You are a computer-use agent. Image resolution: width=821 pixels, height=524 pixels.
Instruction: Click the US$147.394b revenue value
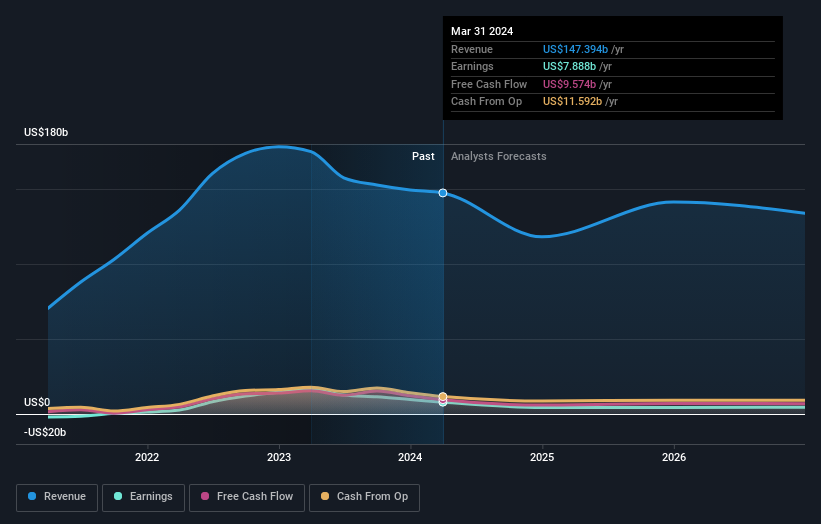575,49
